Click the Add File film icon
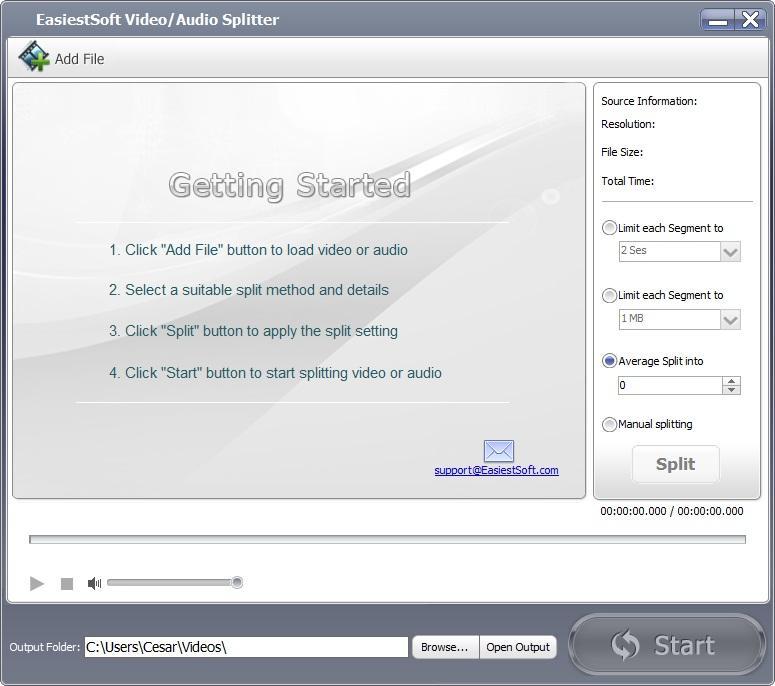Viewport: 775px width, 686px height. (34, 57)
